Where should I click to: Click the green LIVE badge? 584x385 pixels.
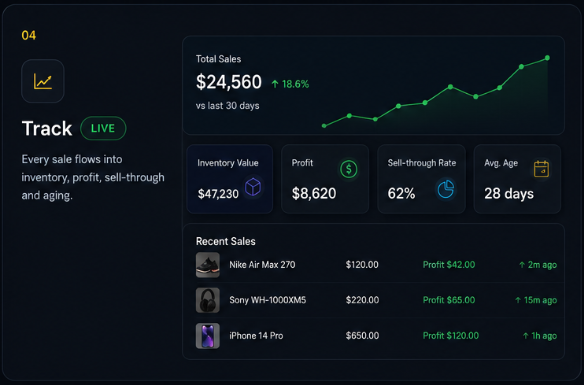[103, 128]
